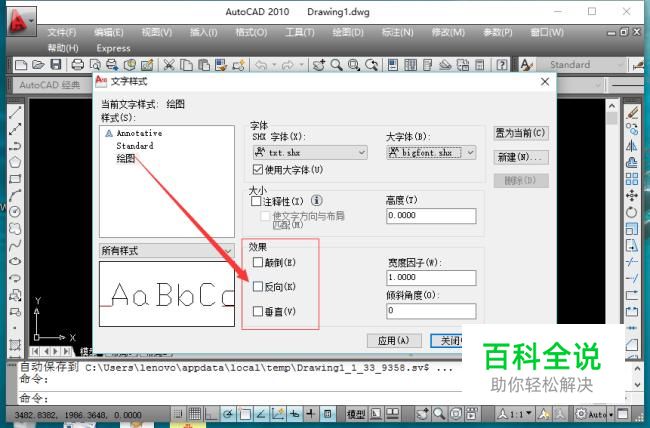Open the annotation scale 1:1 dropdown
Viewport: 650px width, 428px height.
coord(516,413)
